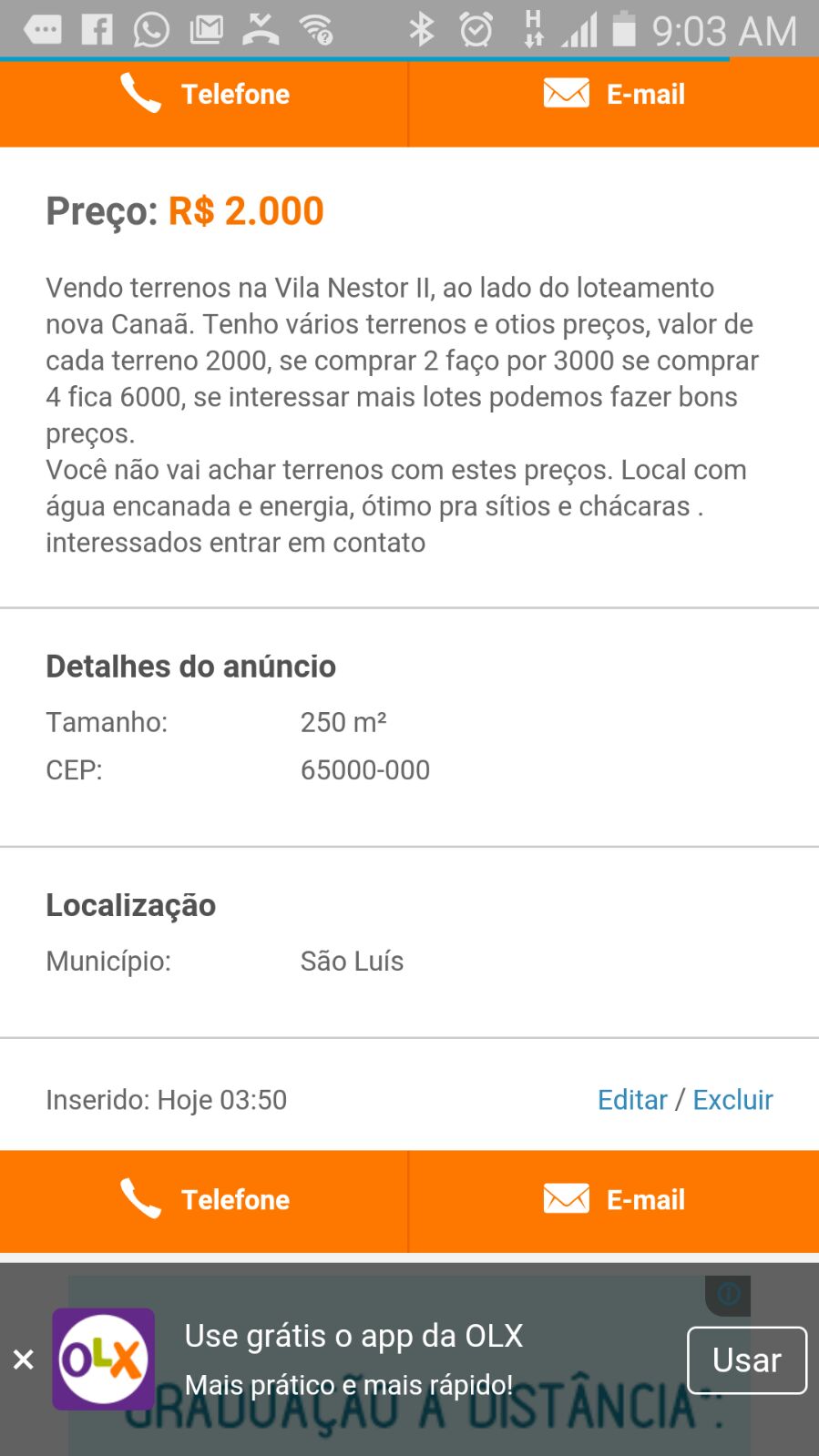This screenshot has width=819, height=1456.
Task: Tap the price R$ 2.000
Action: [x=246, y=211]
